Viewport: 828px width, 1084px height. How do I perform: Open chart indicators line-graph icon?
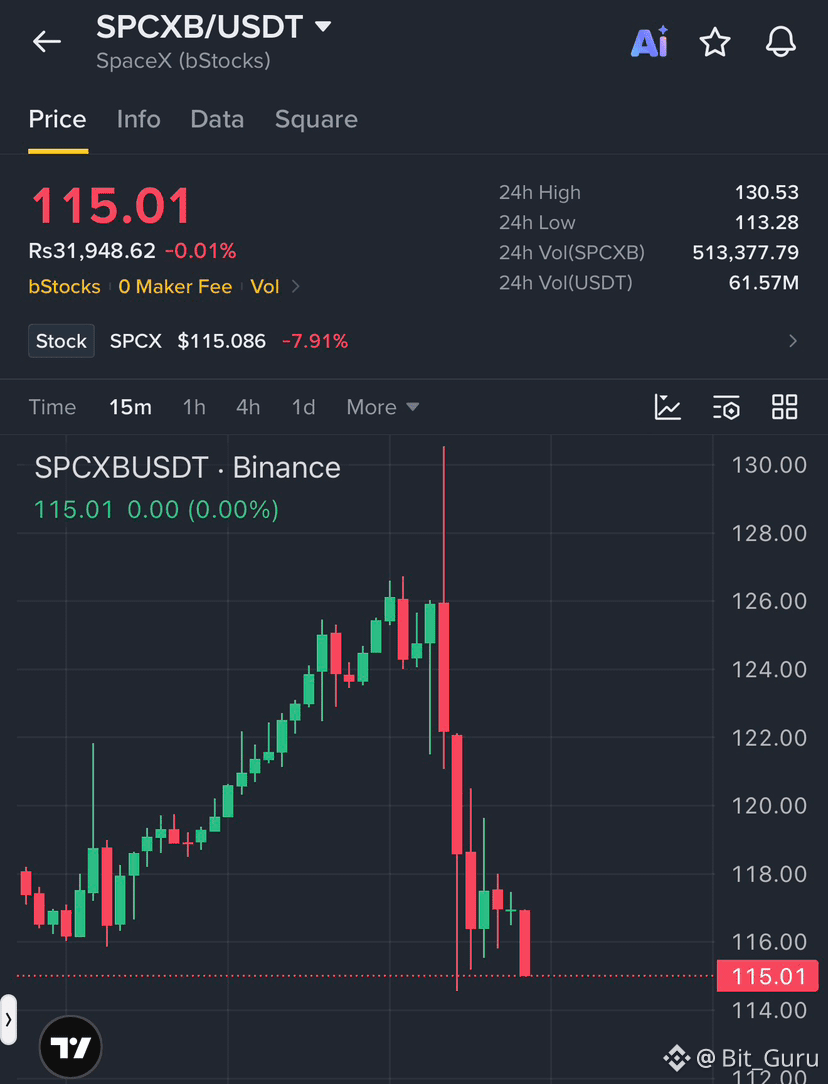(x=668, y=406)
